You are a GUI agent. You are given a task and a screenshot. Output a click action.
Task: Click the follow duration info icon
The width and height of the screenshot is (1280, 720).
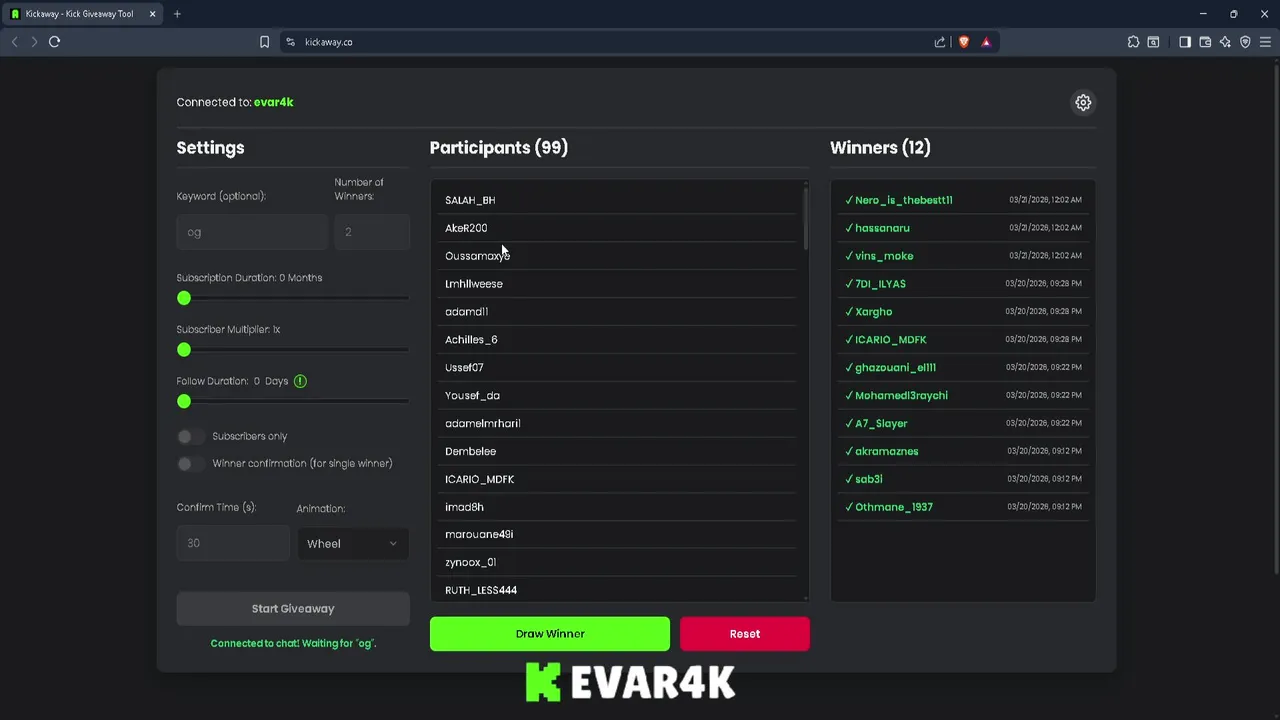300,381
